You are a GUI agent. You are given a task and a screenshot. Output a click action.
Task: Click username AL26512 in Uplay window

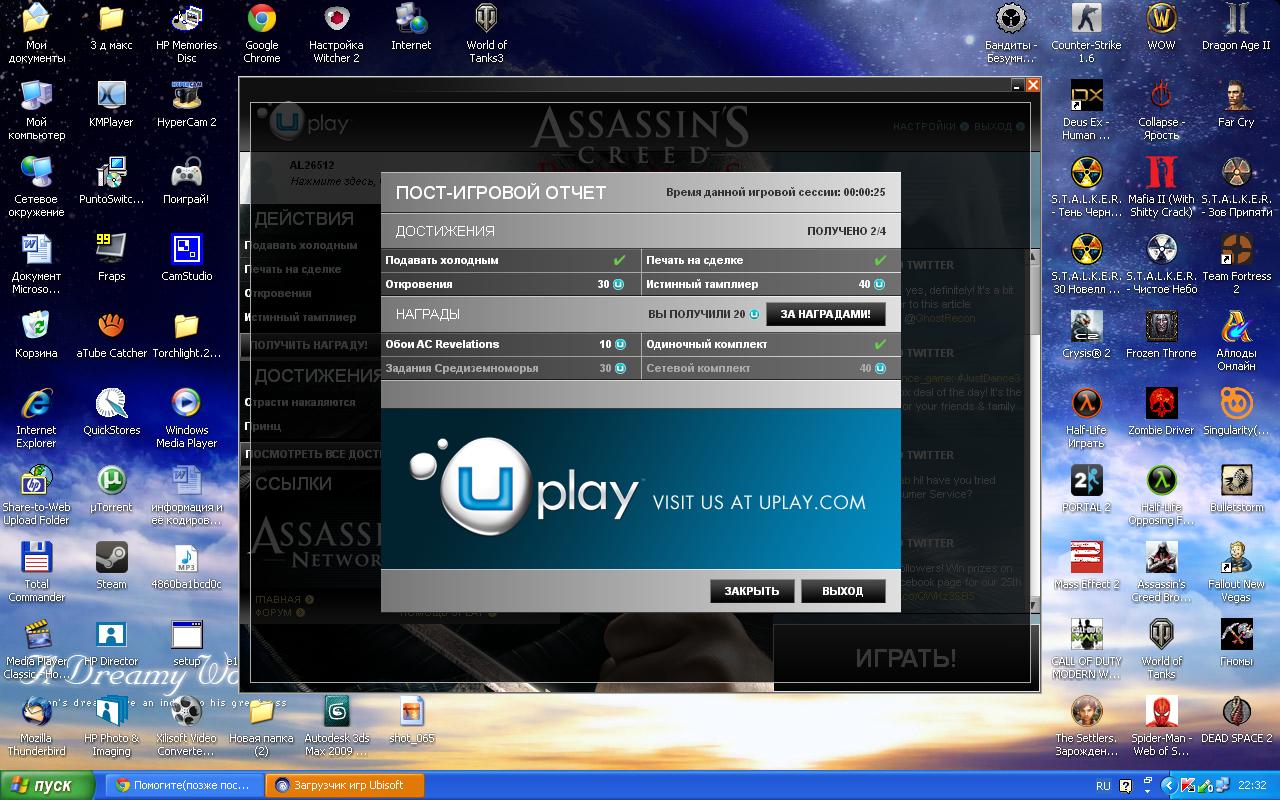tap(311, 165)
